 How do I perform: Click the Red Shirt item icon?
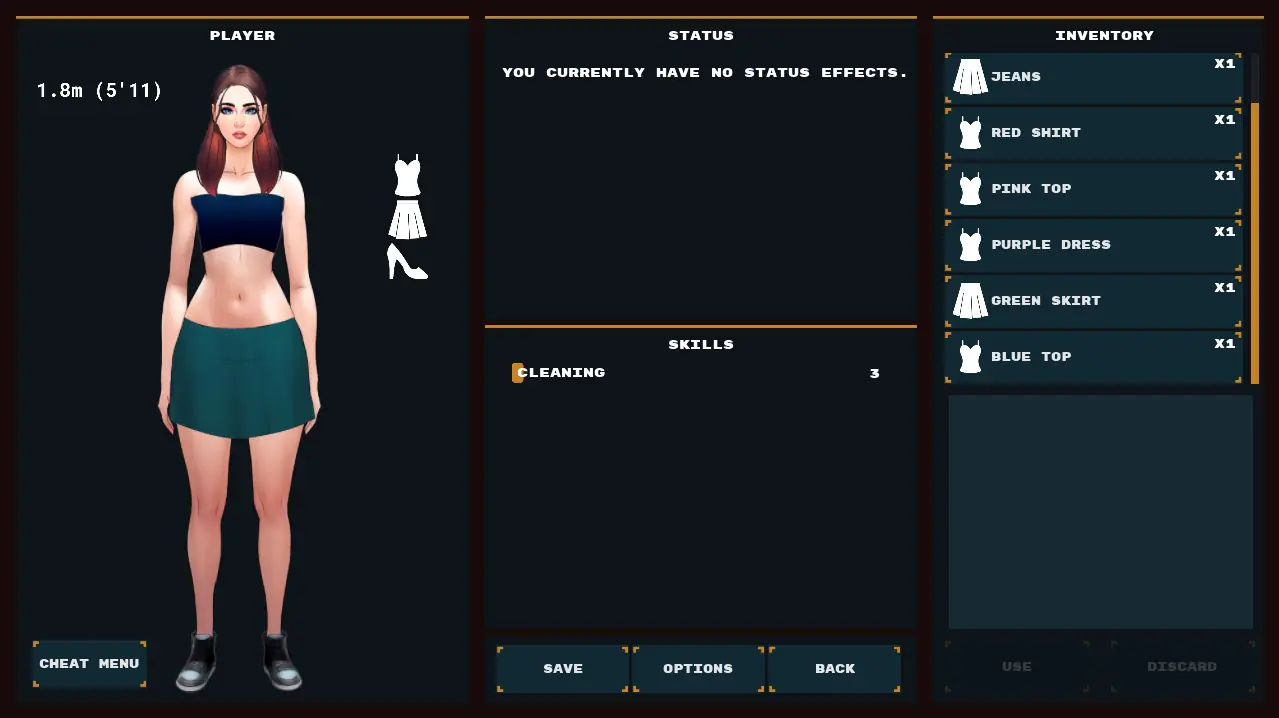coord(970,133)
